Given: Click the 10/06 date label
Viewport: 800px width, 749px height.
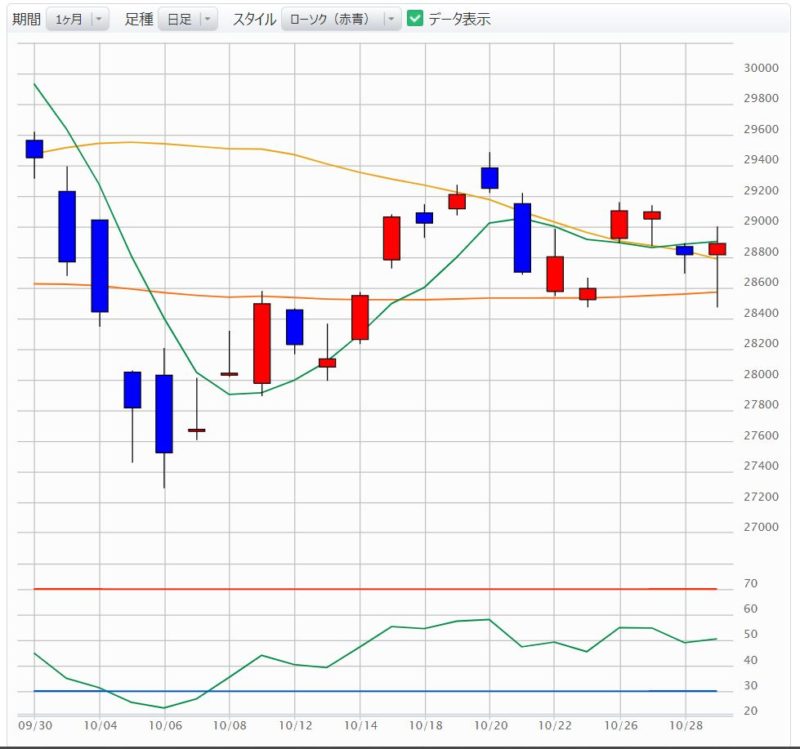Looking at the screenshot, I should click(165, 725).
